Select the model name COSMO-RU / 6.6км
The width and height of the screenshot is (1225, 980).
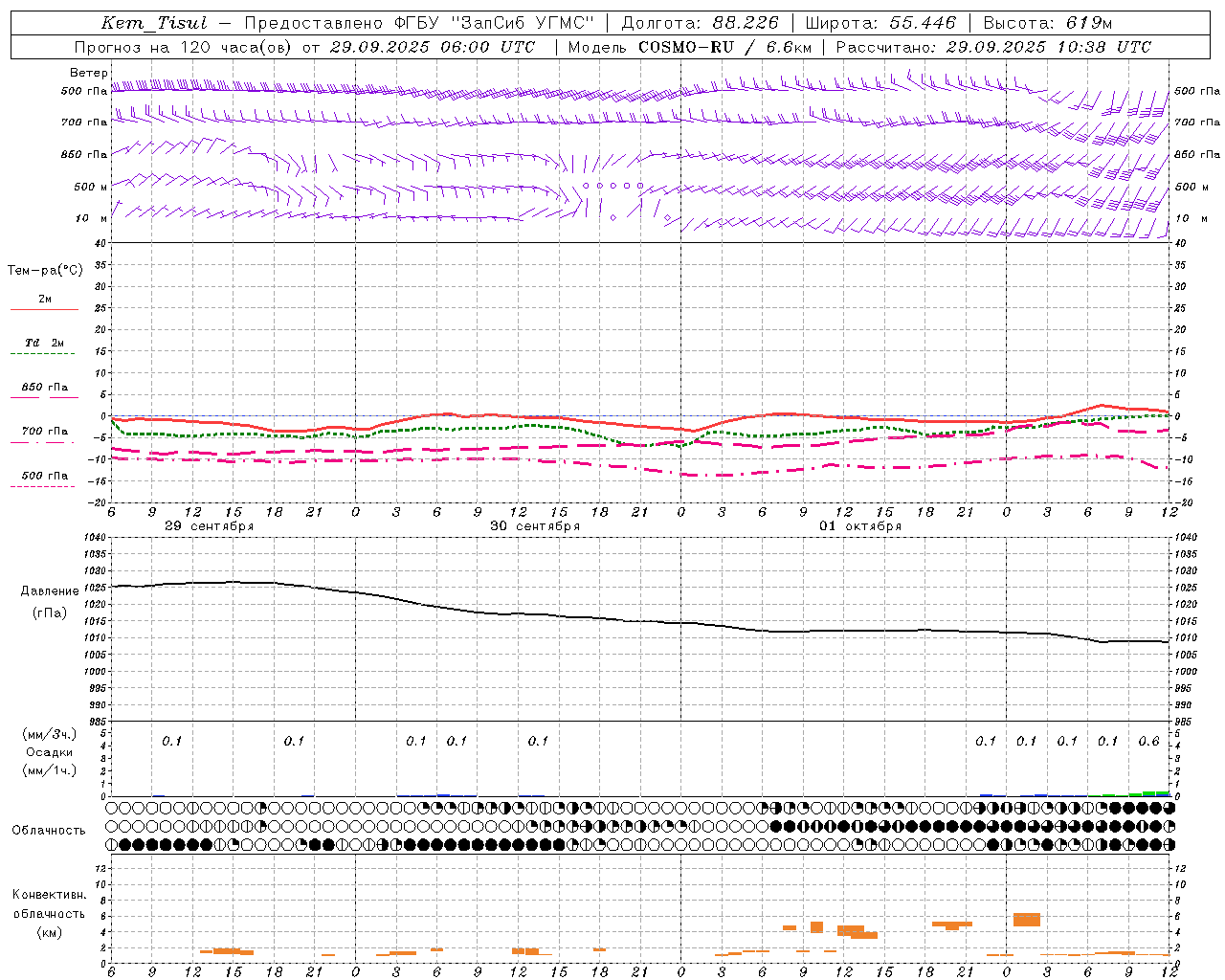[x=725, y=47]
